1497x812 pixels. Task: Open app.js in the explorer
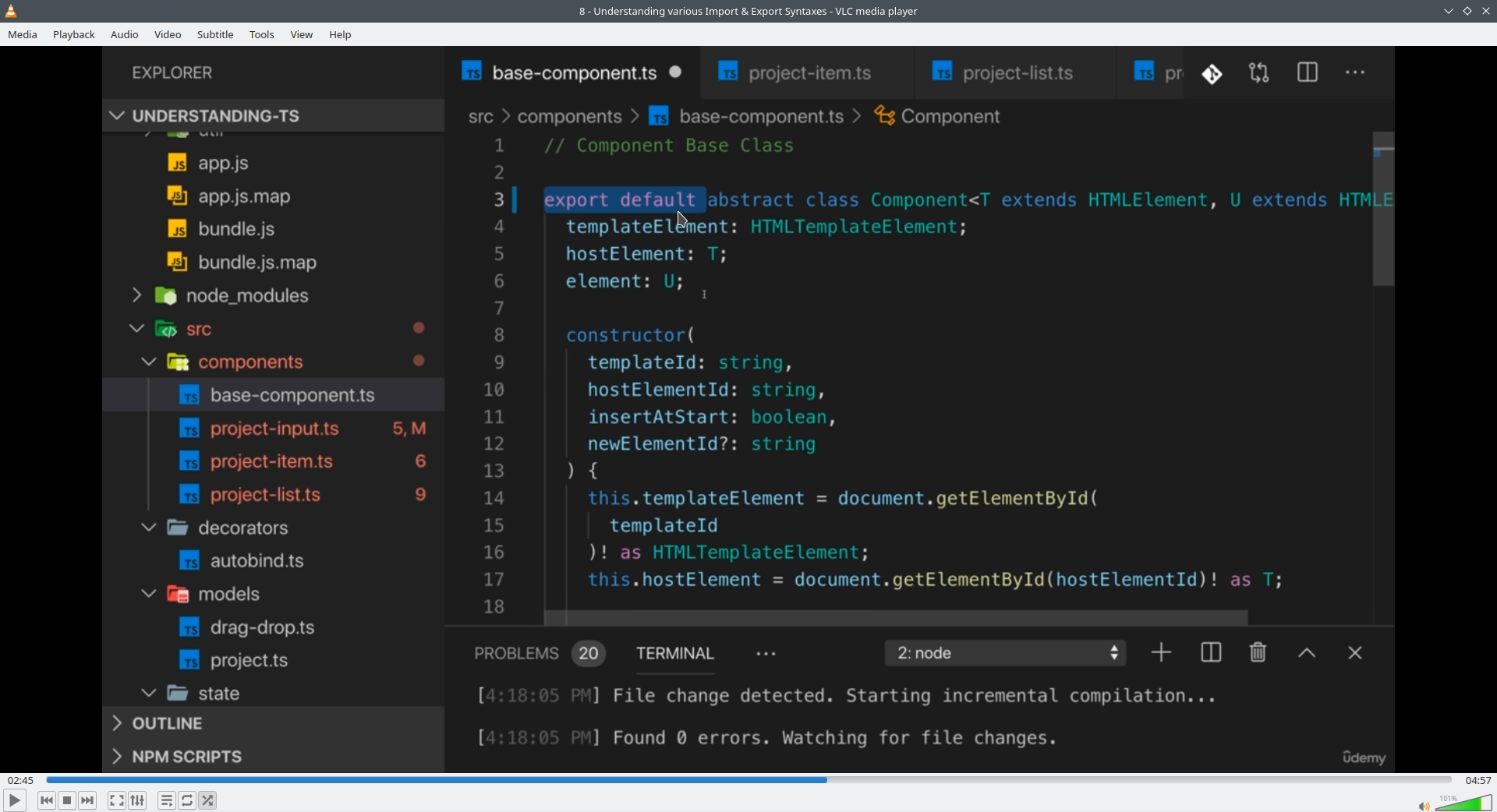coord(274,164)
